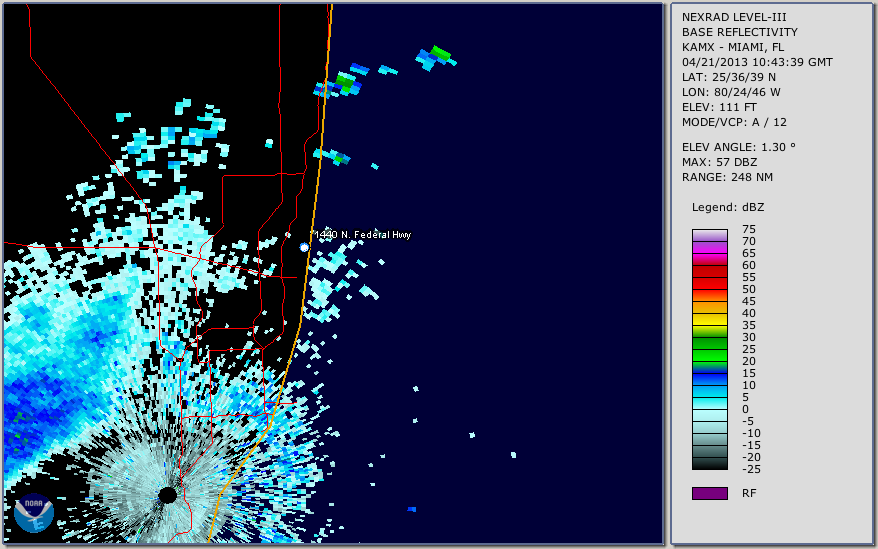The image size is (878, 549).
Task: Click the white location marker near 1440 N. Federal Hwy
Action: point(304,247)
